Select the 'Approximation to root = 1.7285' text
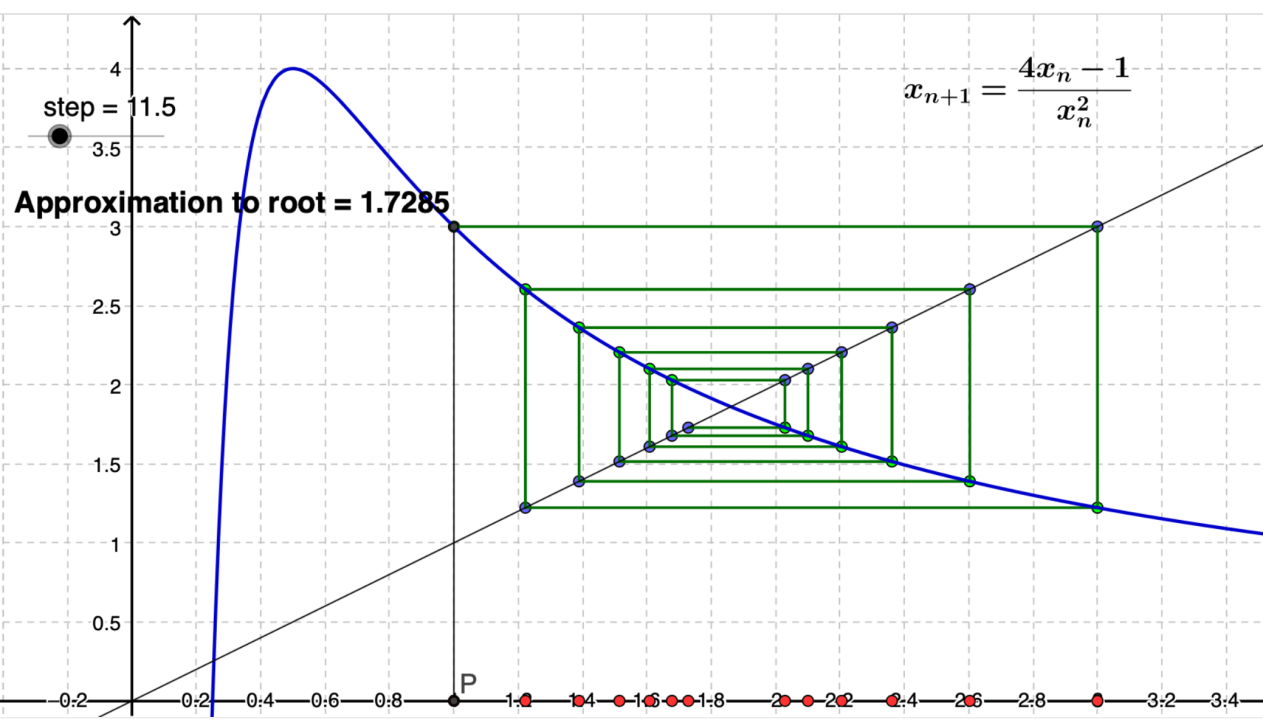Screen dimensions: 1263x720 [232, 203]
